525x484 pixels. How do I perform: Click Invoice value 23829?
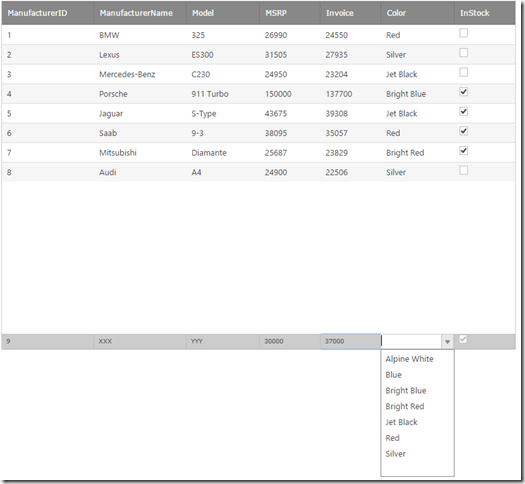coord(351,153)
